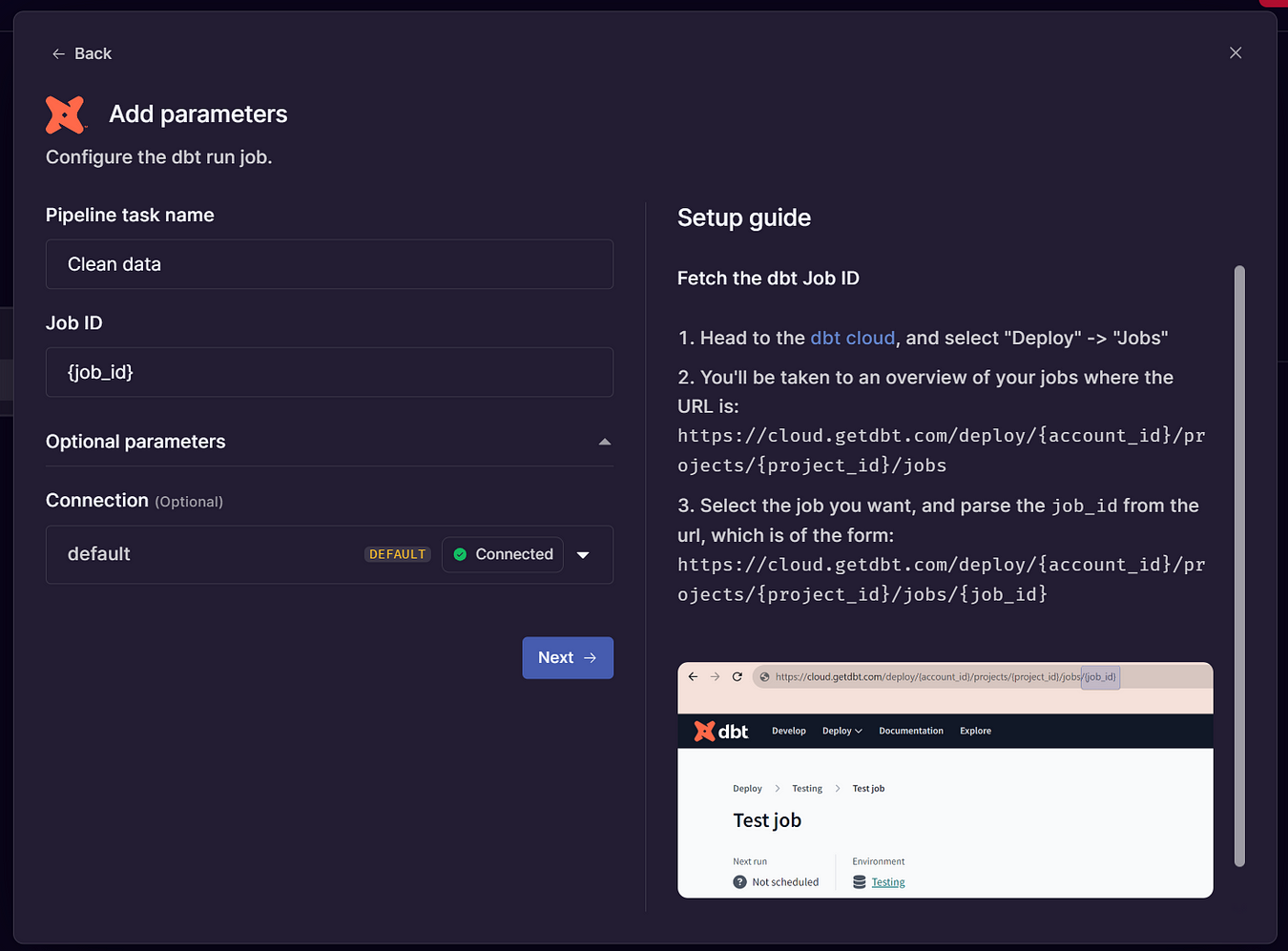Click inside the Job ID input field
The image size is (1288, 951).
(329, 372)
